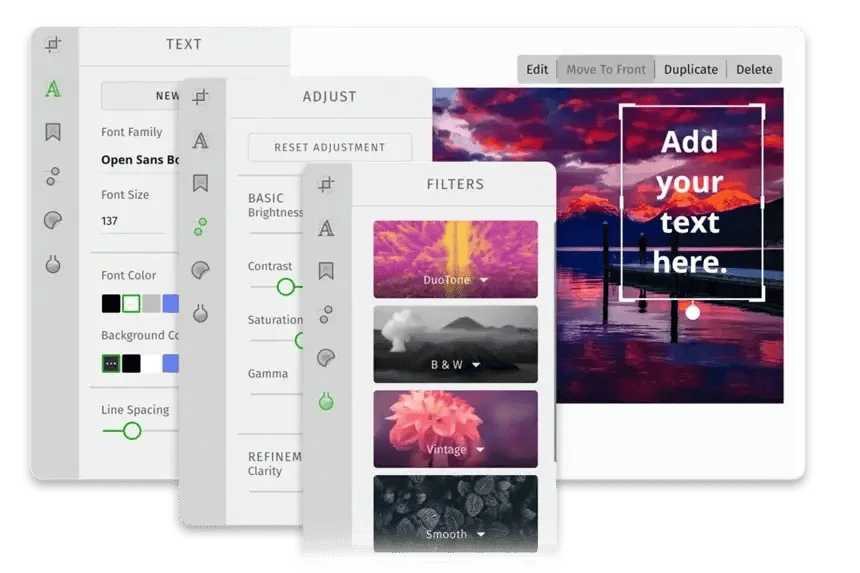Pick the blue background color swatch
This screenshot has width=860, height=573.
pos(171,363)
